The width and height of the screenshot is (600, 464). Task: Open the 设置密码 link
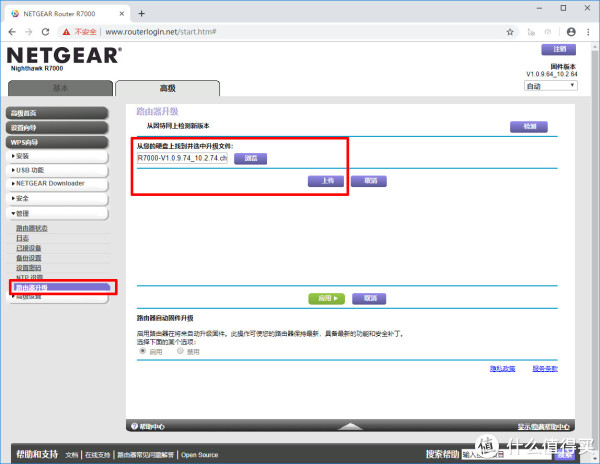pyautogui.click(x=29, y=268)
